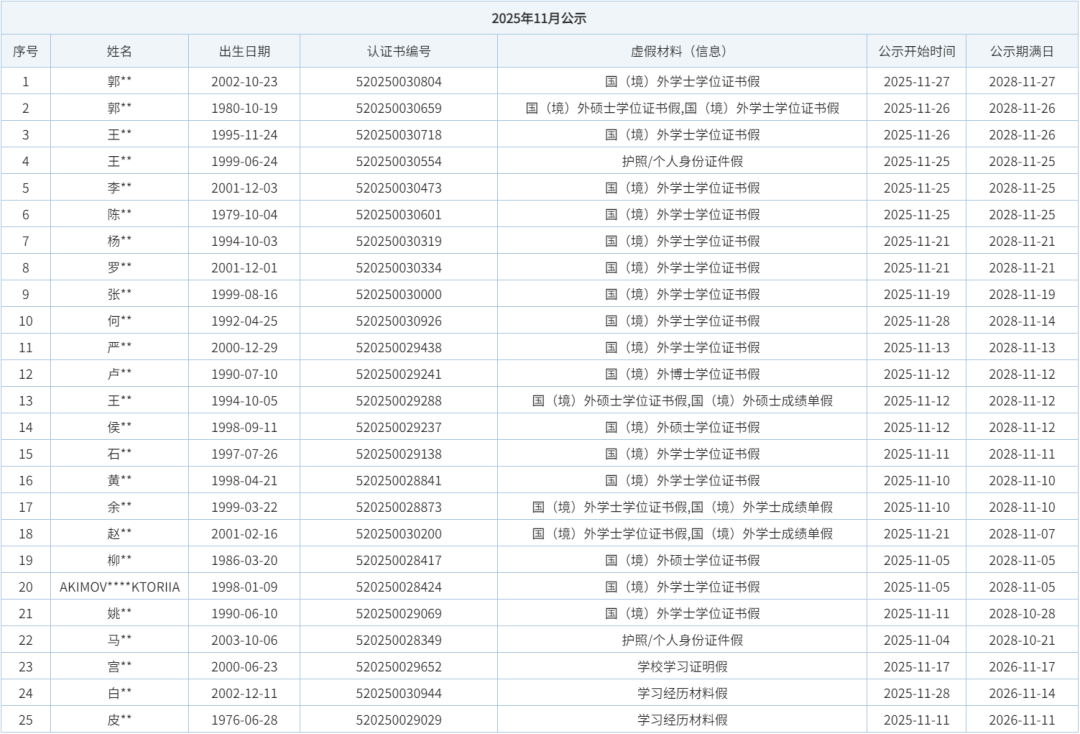Click the 2025年11月公示 table title
The height and width of the screenshot is (734, 1080).
pyautogui.click(x=539, y=18)
